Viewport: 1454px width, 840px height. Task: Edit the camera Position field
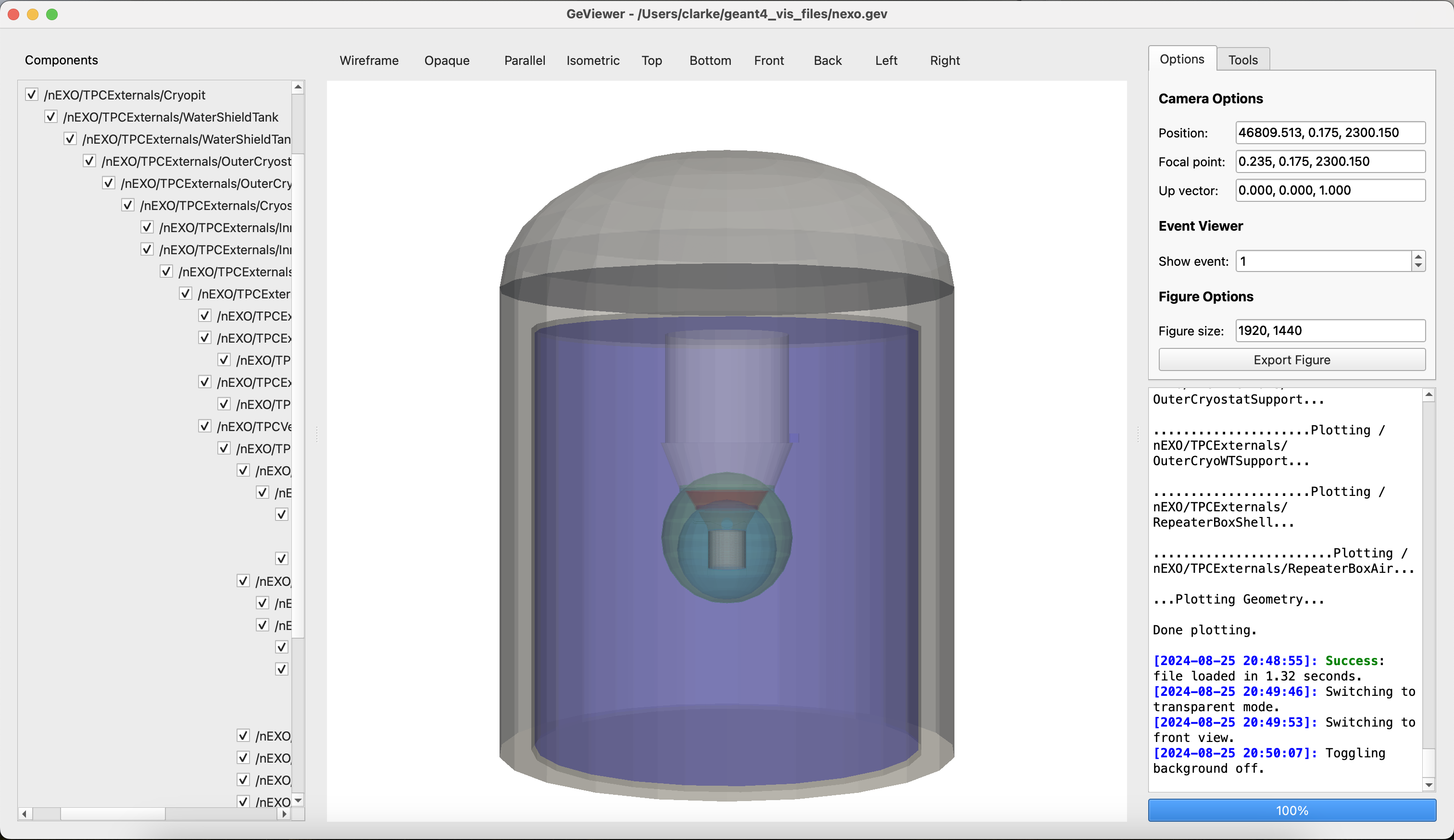1330,133
